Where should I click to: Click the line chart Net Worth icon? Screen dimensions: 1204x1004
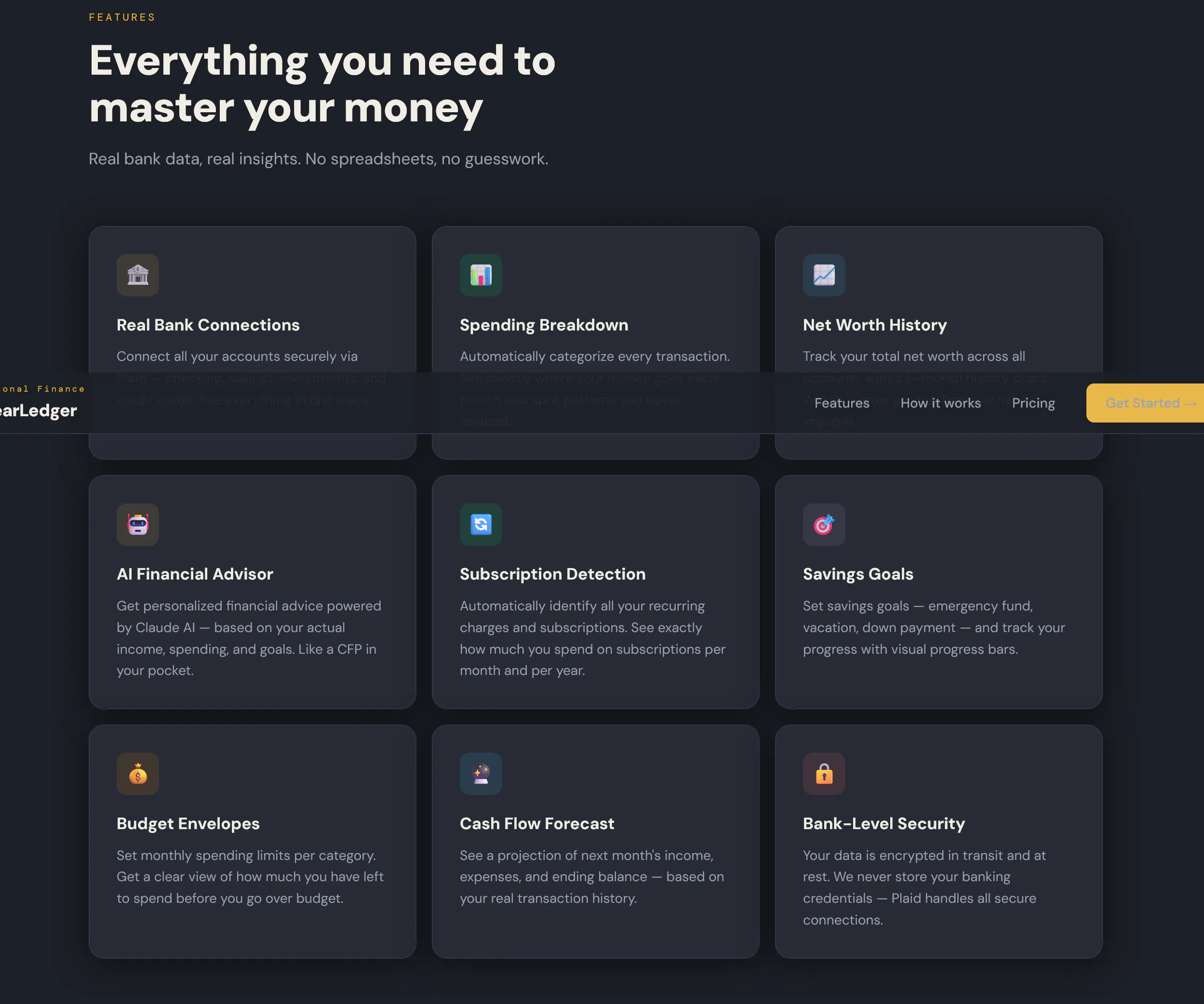click(x=824, y=275)
